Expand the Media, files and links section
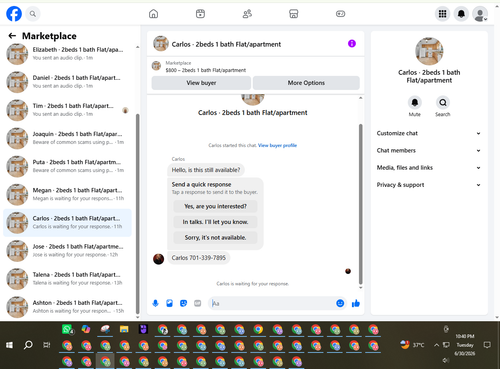The height and width of the screenshot is (369, 500). coord(429,168)
